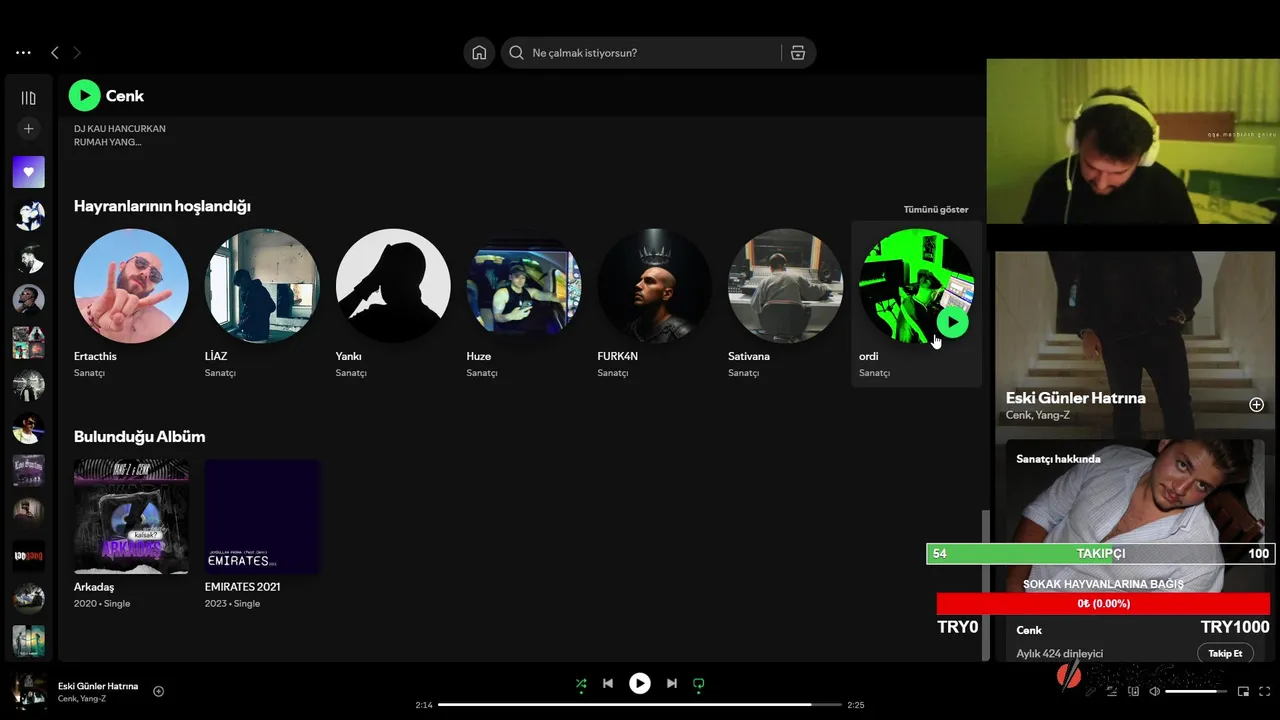1280x720 pixels.
Task: Toggle repeat mode
Action: pyautogui.click(x=699, y=684)
